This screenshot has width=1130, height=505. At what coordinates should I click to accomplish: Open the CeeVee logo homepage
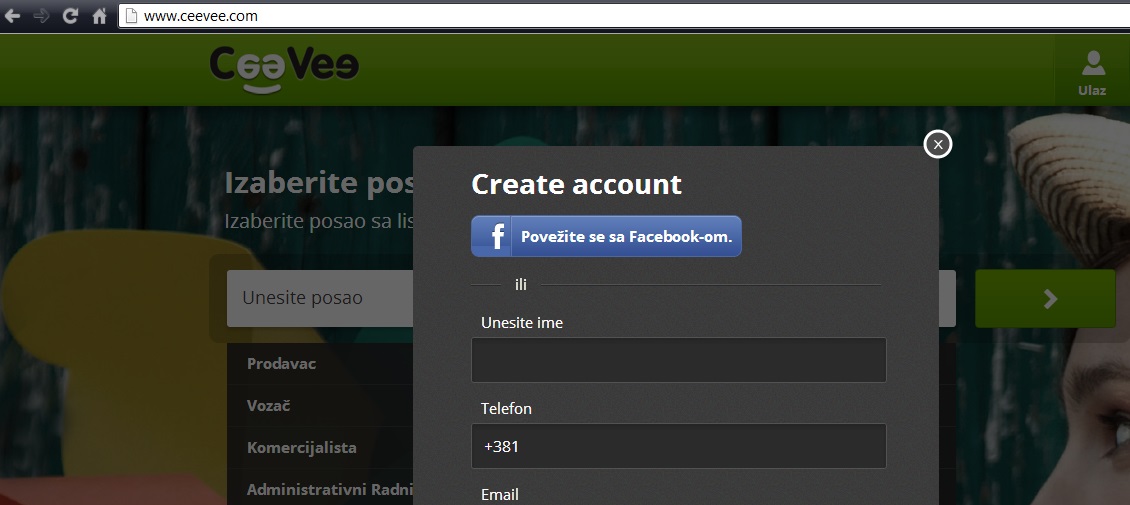(284, 70)
